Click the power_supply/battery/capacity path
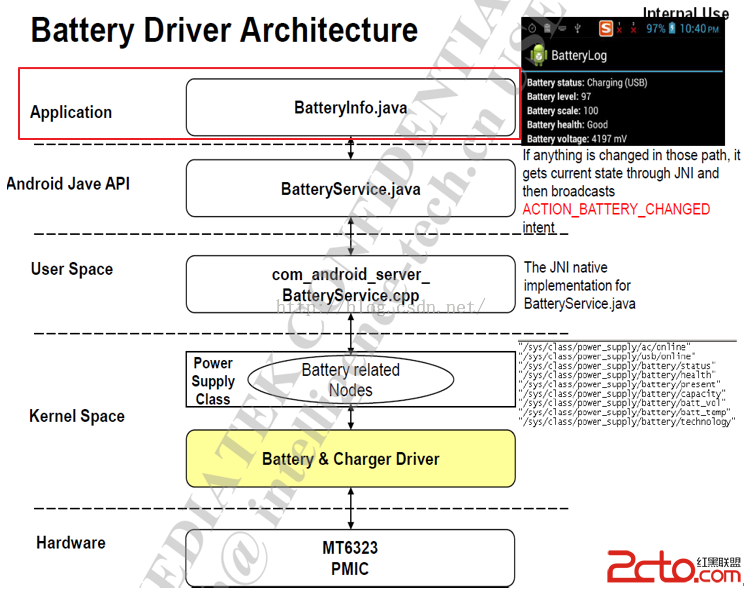The height and width of the screenshot is (593, 744). (x=622, y=394)
